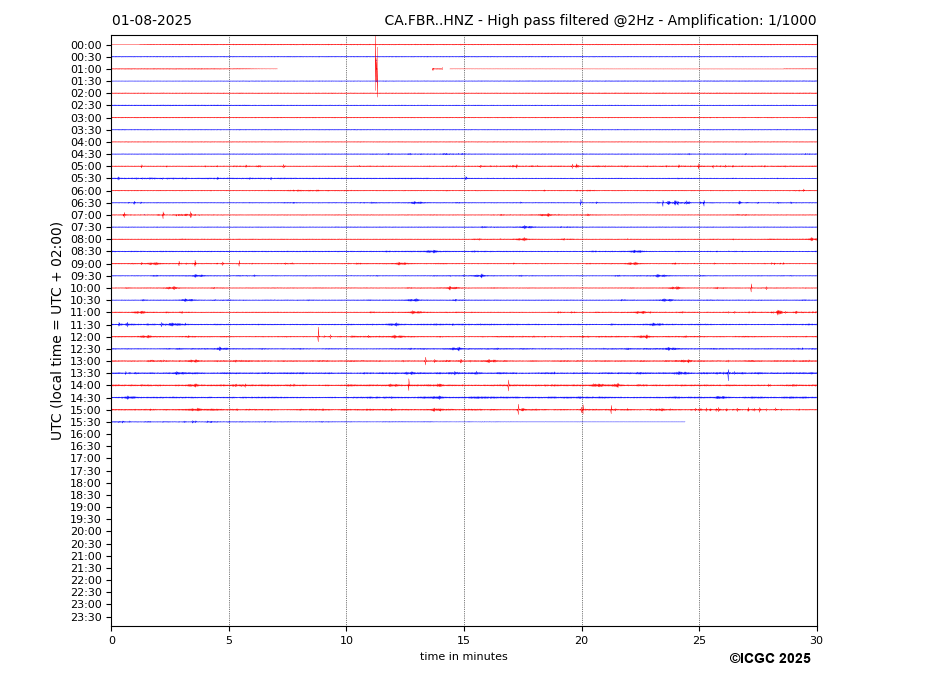Click the 03:30 time row label
The width and height of the screenshot is (927, 696).
coord(86,130)
